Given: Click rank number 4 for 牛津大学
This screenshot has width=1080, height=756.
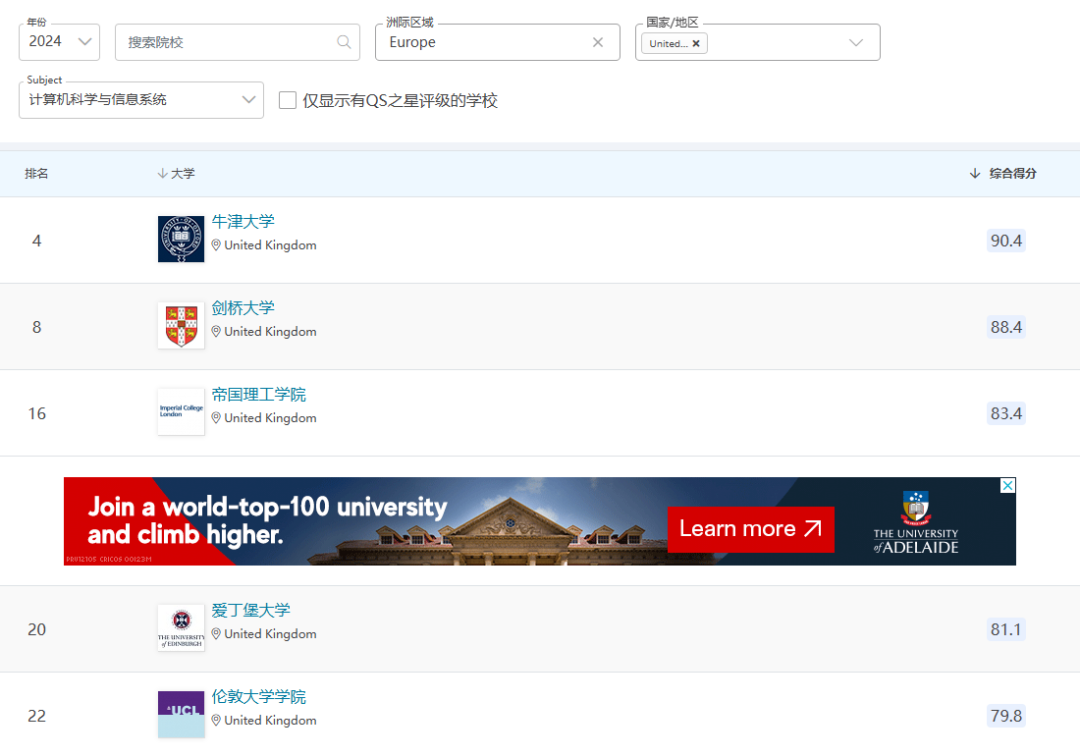Looking at the screenshot, I should [x=37, y=241].
